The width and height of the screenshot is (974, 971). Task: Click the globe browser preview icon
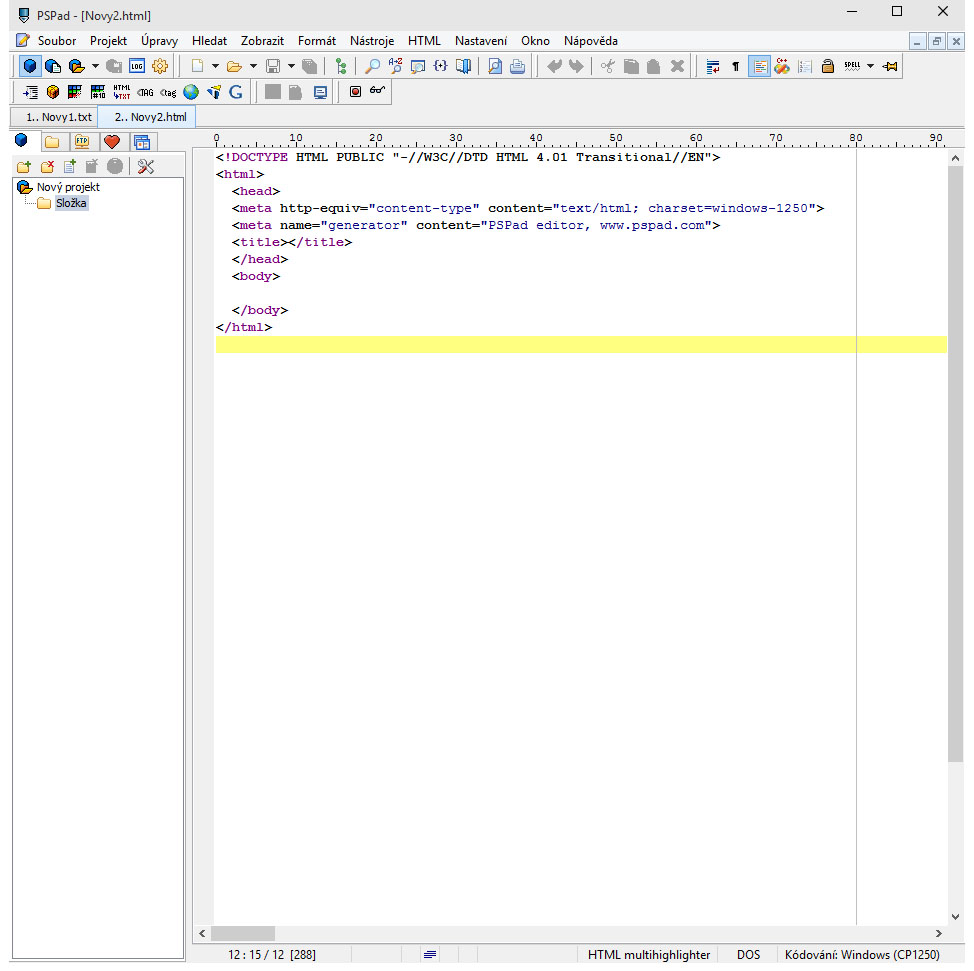(x=191, y=92)
